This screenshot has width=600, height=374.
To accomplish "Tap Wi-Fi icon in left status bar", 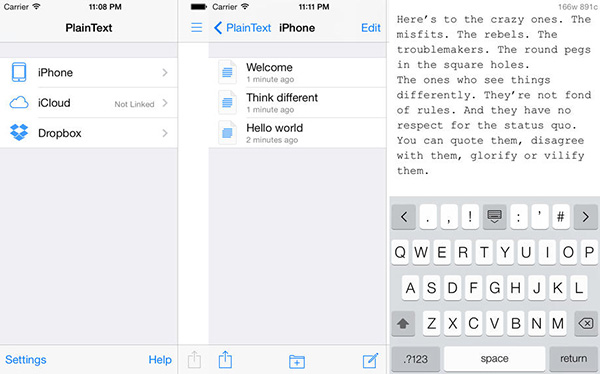I will 36,7.
